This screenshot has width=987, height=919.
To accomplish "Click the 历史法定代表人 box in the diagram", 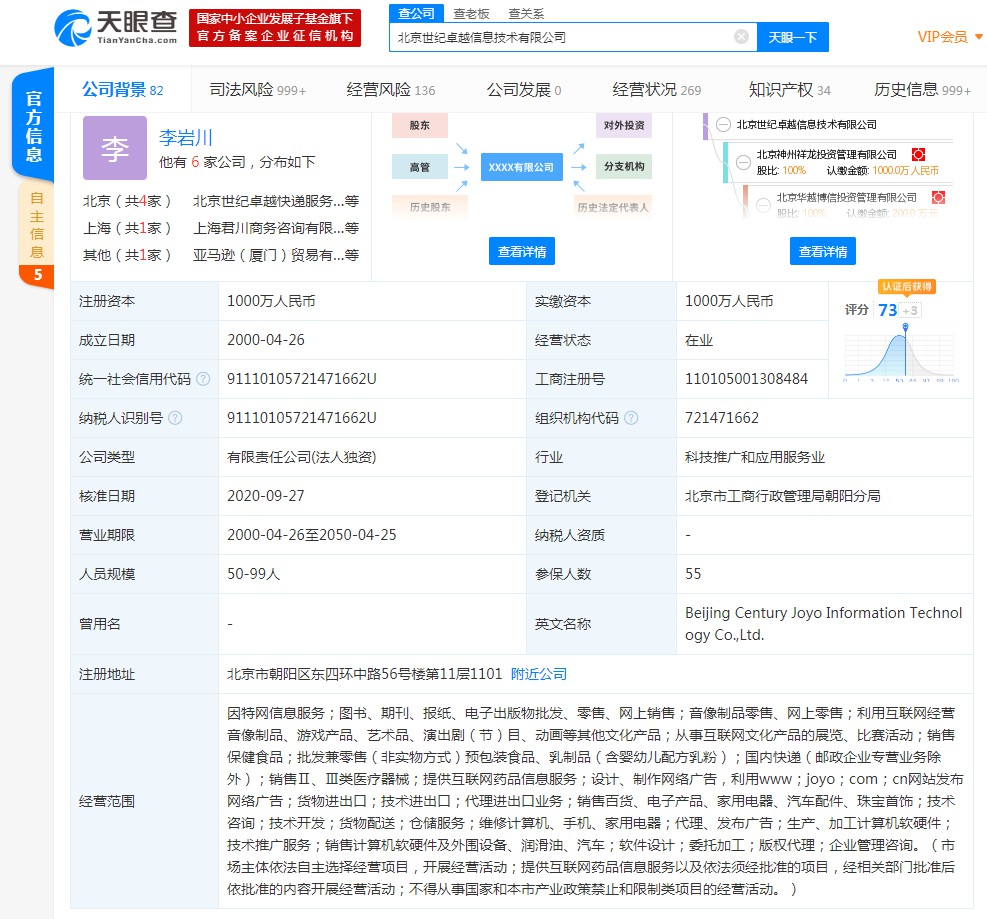I will click(x=612, y=207).
